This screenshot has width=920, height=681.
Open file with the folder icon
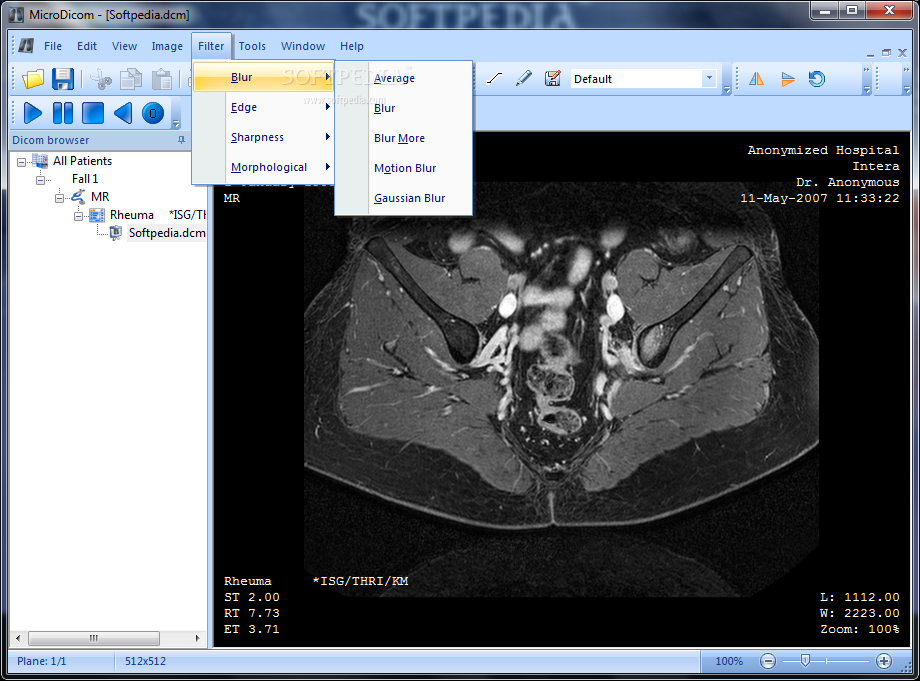point(33,79)
